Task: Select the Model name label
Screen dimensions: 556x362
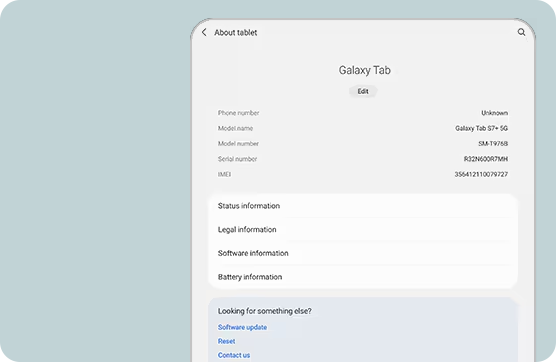Action: [x=235, y=128]
